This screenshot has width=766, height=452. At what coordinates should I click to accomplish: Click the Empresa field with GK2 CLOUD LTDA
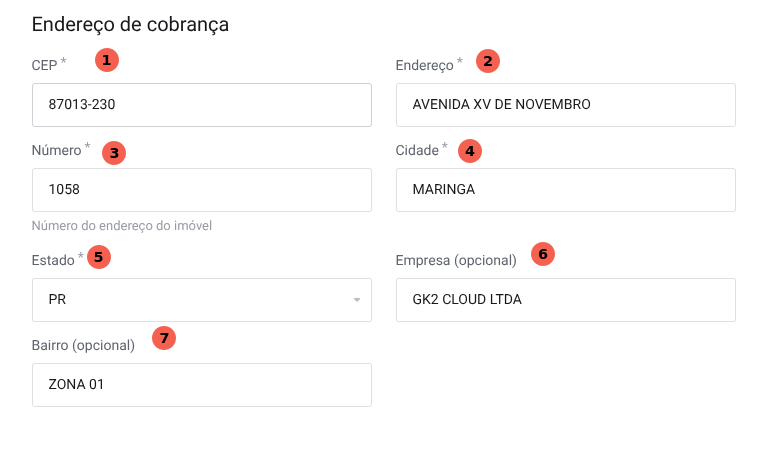pyautogui.click(x=566, y=300)
